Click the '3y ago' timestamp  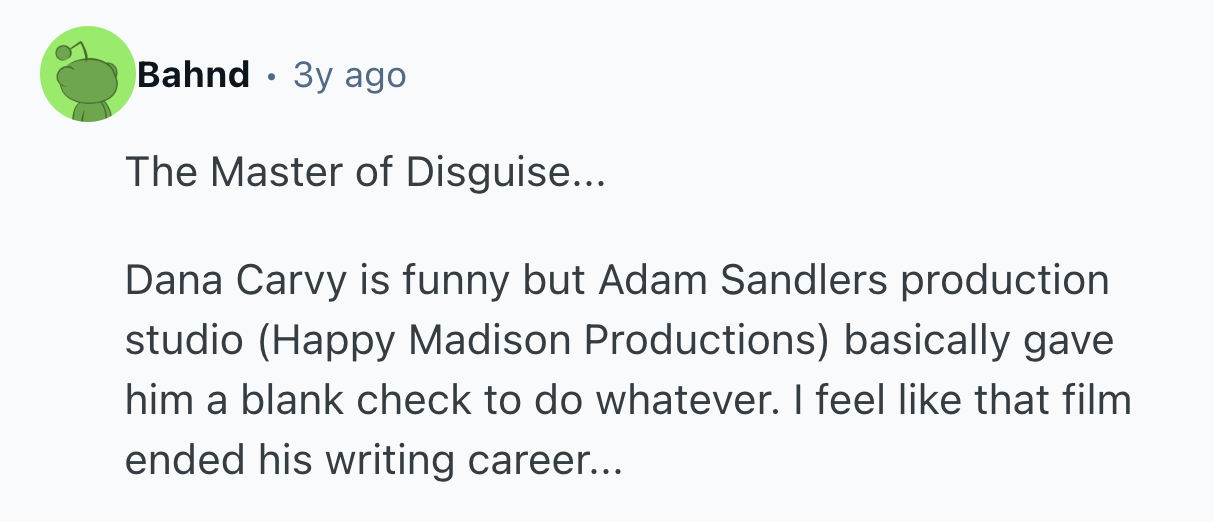coord(349,75)
